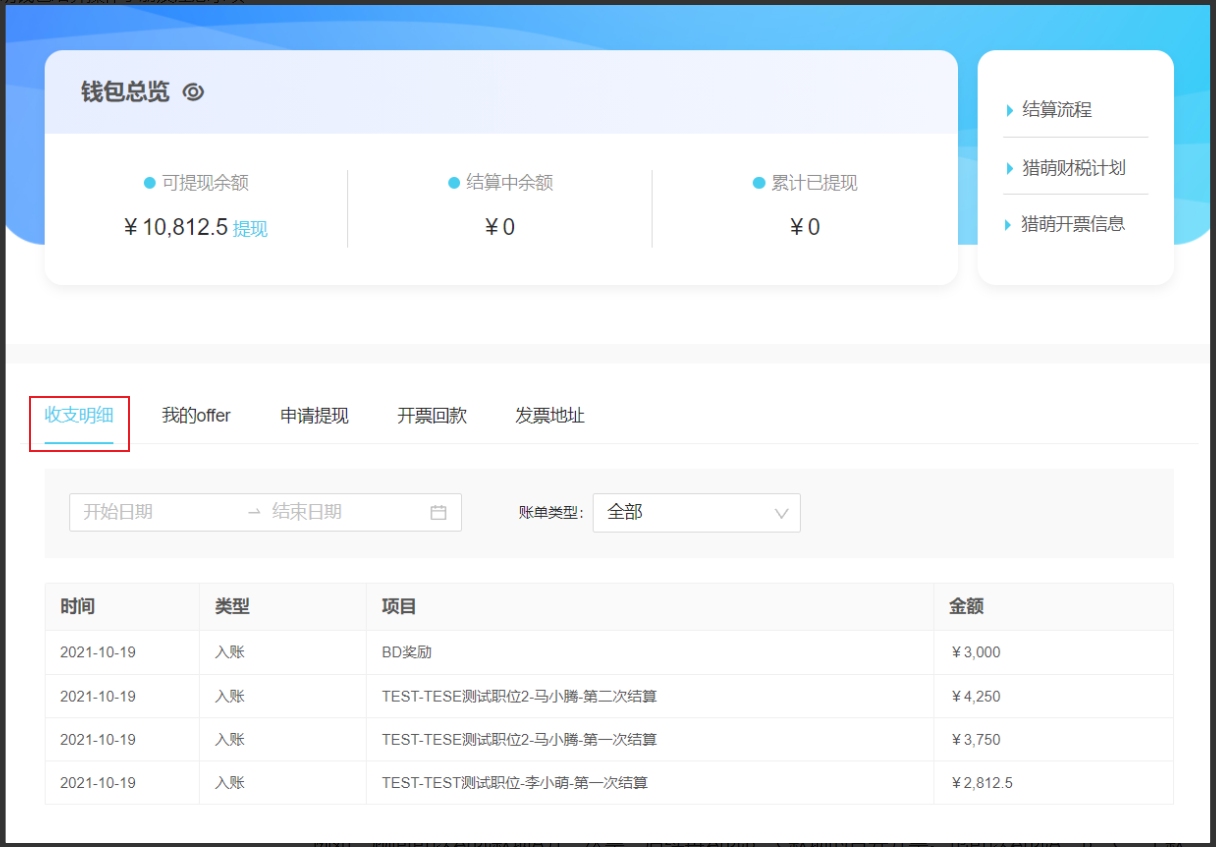Click 入账 type in the BD奖励 row
The height and width of the screenshot is (847, 1216).
(x=230, y=652)
